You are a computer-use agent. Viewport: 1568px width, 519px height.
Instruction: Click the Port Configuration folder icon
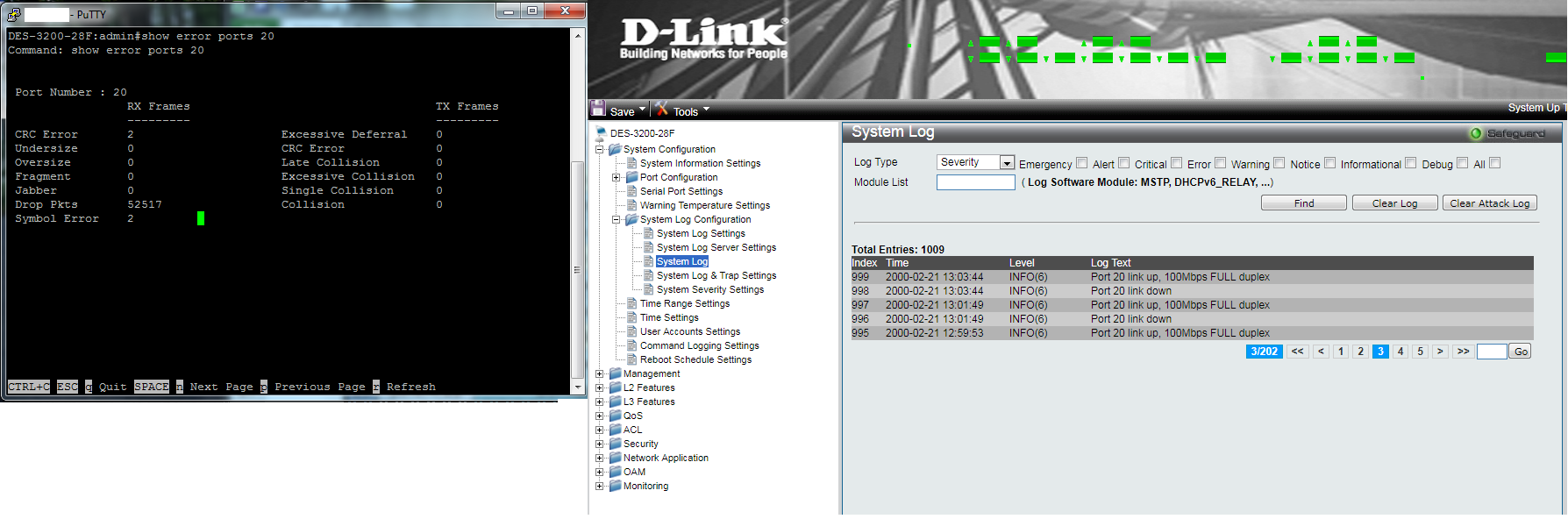tap(631, 177)
